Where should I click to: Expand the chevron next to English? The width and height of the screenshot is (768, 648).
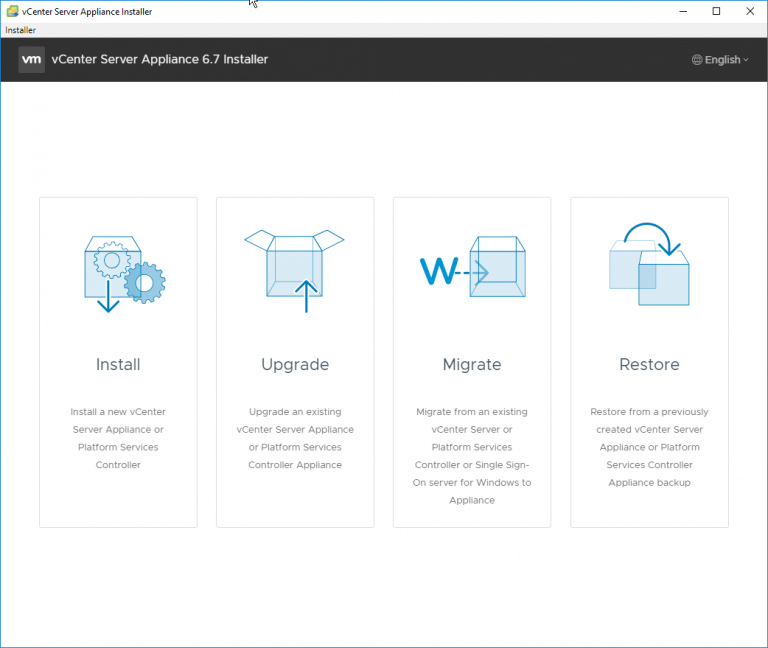pyautogui.click(x=746, y=60)
